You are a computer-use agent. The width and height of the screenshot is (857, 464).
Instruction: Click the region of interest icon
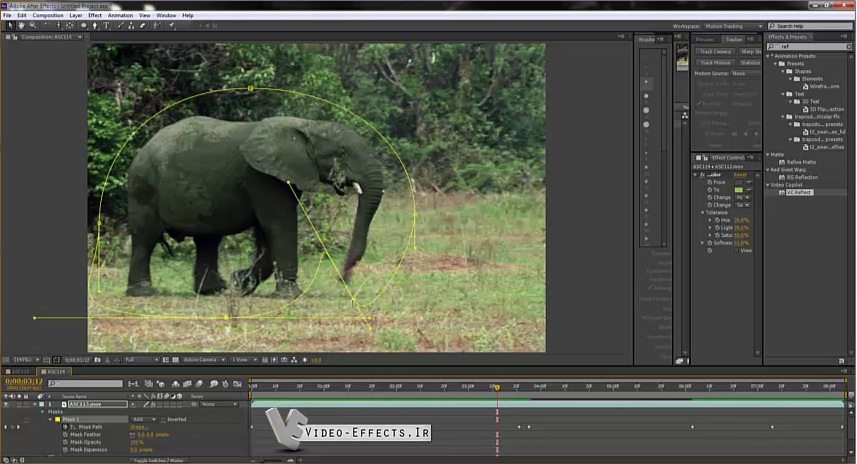click(166, 360)
